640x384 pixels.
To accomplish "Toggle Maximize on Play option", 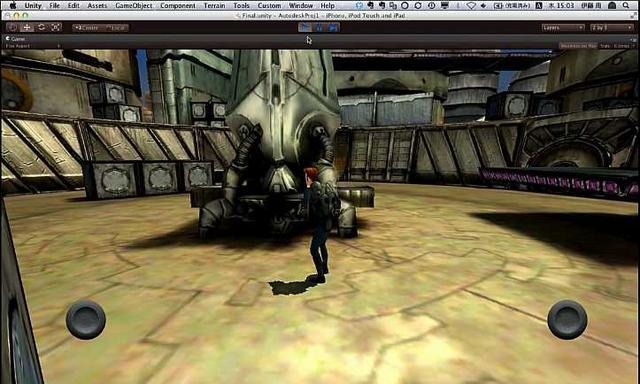I will (578, 46).
